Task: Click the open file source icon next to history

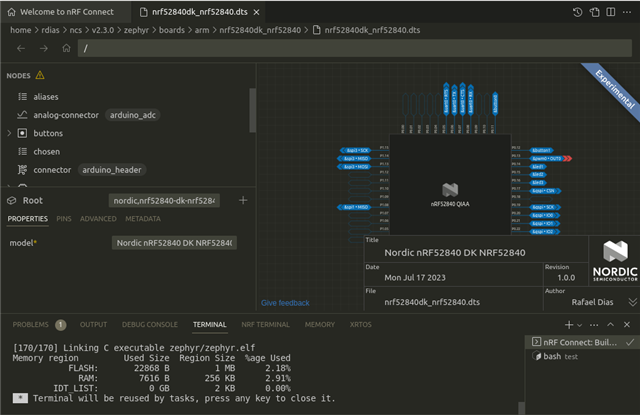Action: tap(594, 12)
